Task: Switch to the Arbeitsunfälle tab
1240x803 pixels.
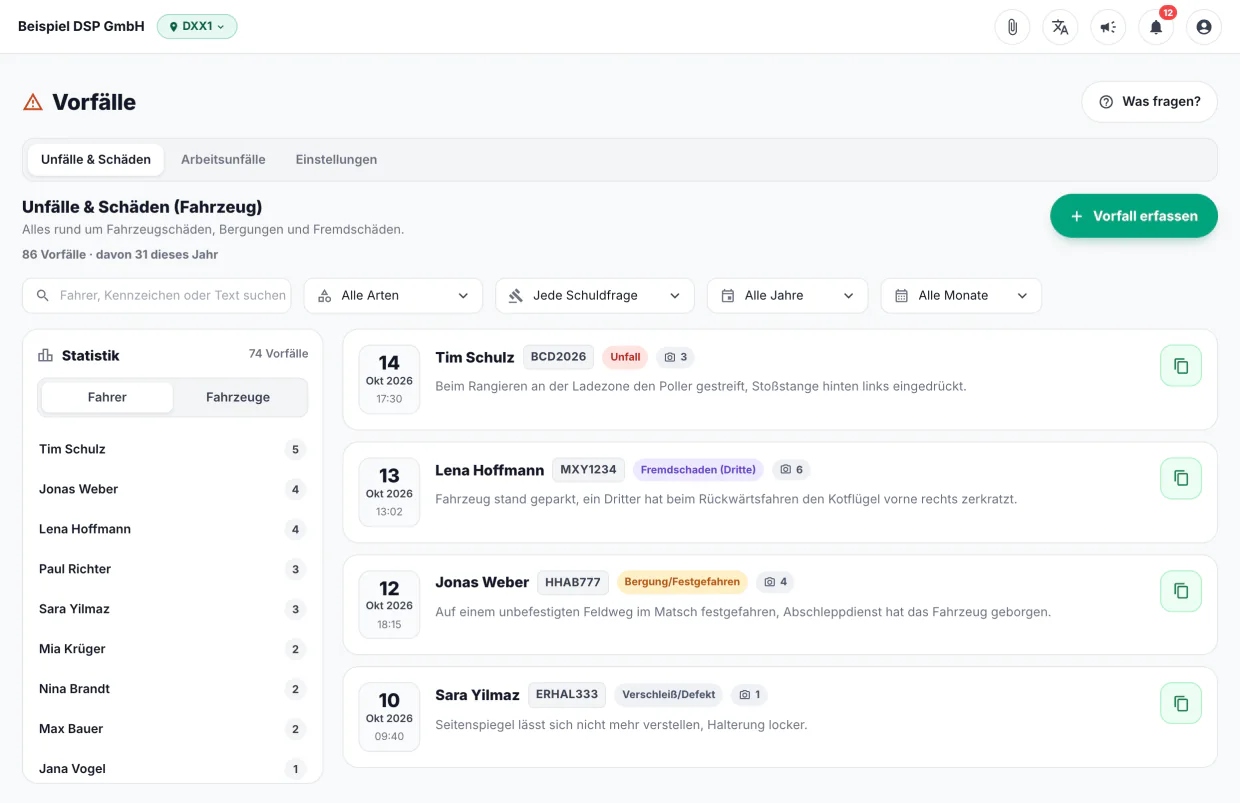Action: 223,159
